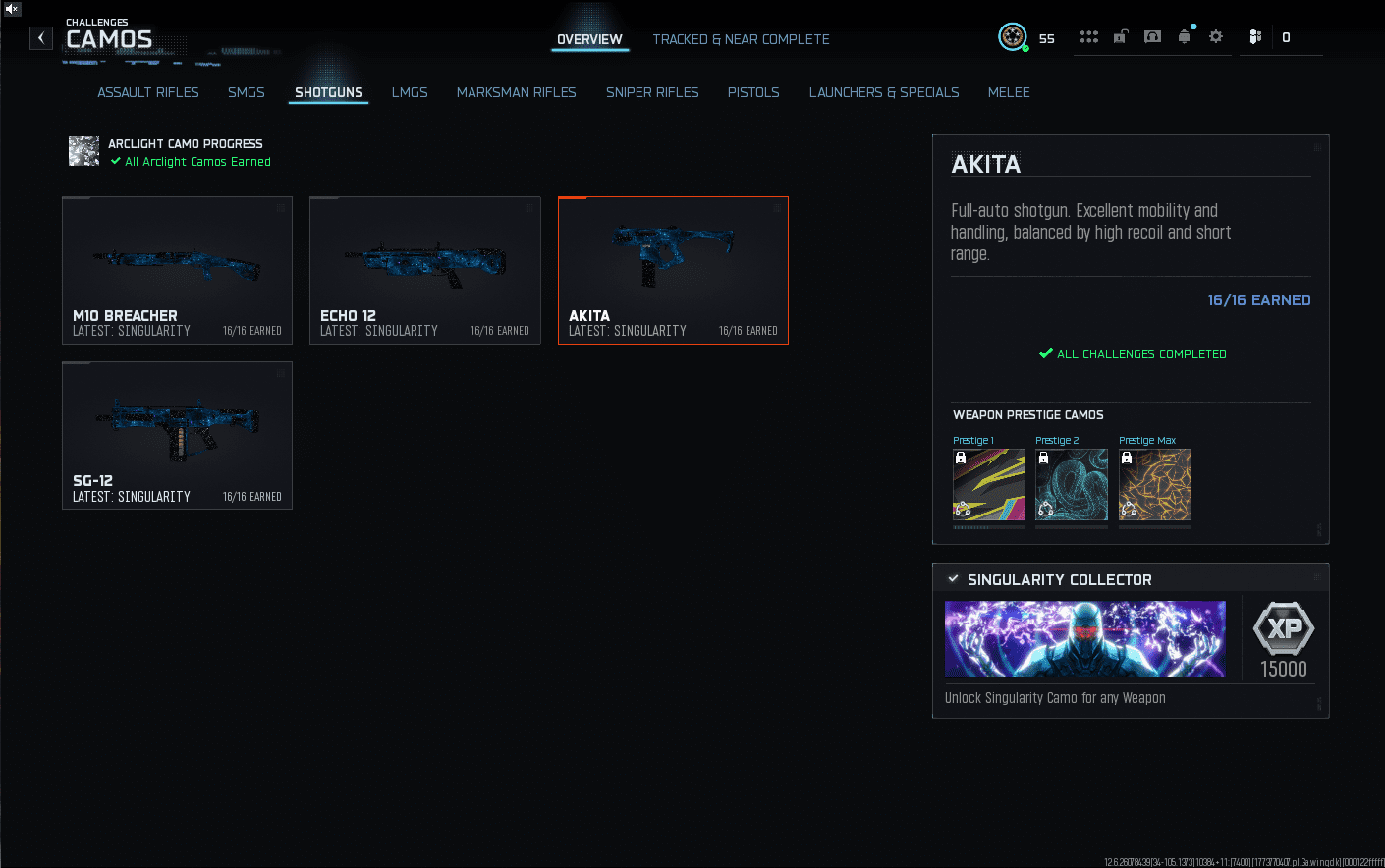Select the M10 Breacher shotgun card
The image size is (1385, 868).
click(x=177, y=270)
